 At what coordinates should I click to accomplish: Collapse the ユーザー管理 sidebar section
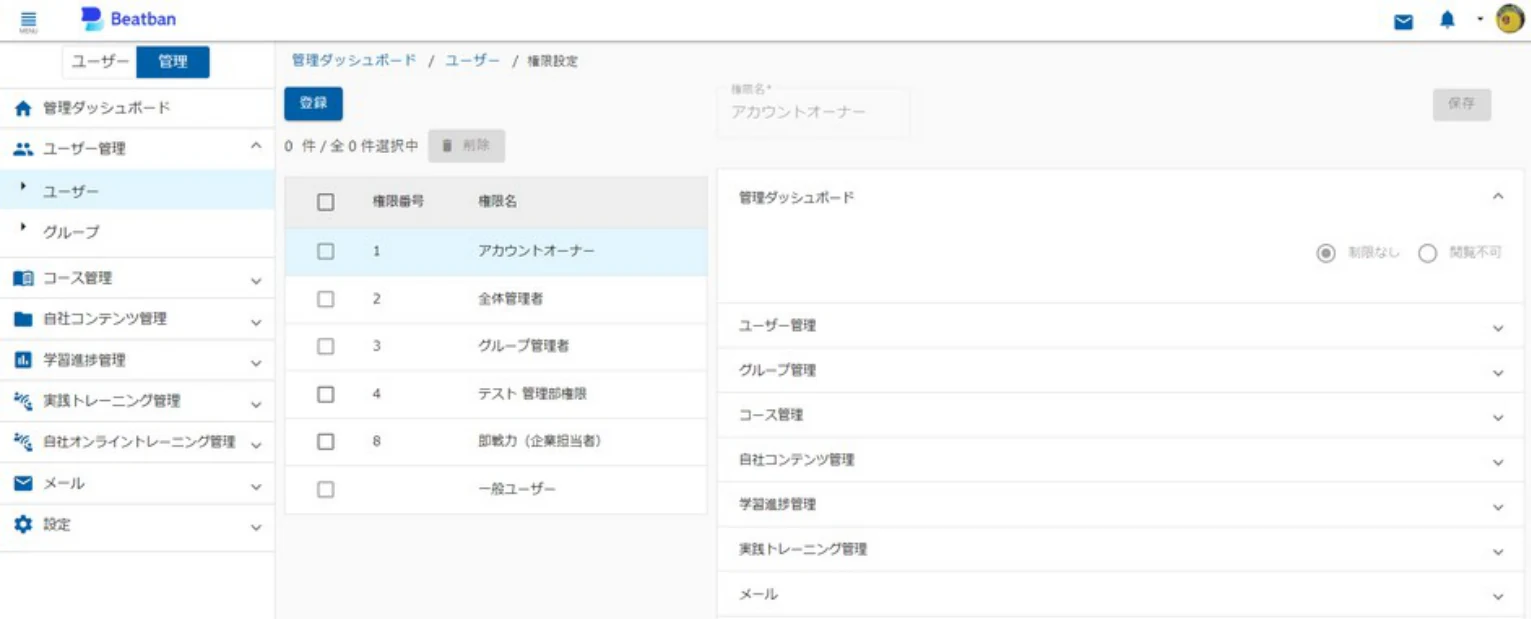point(256,148)
